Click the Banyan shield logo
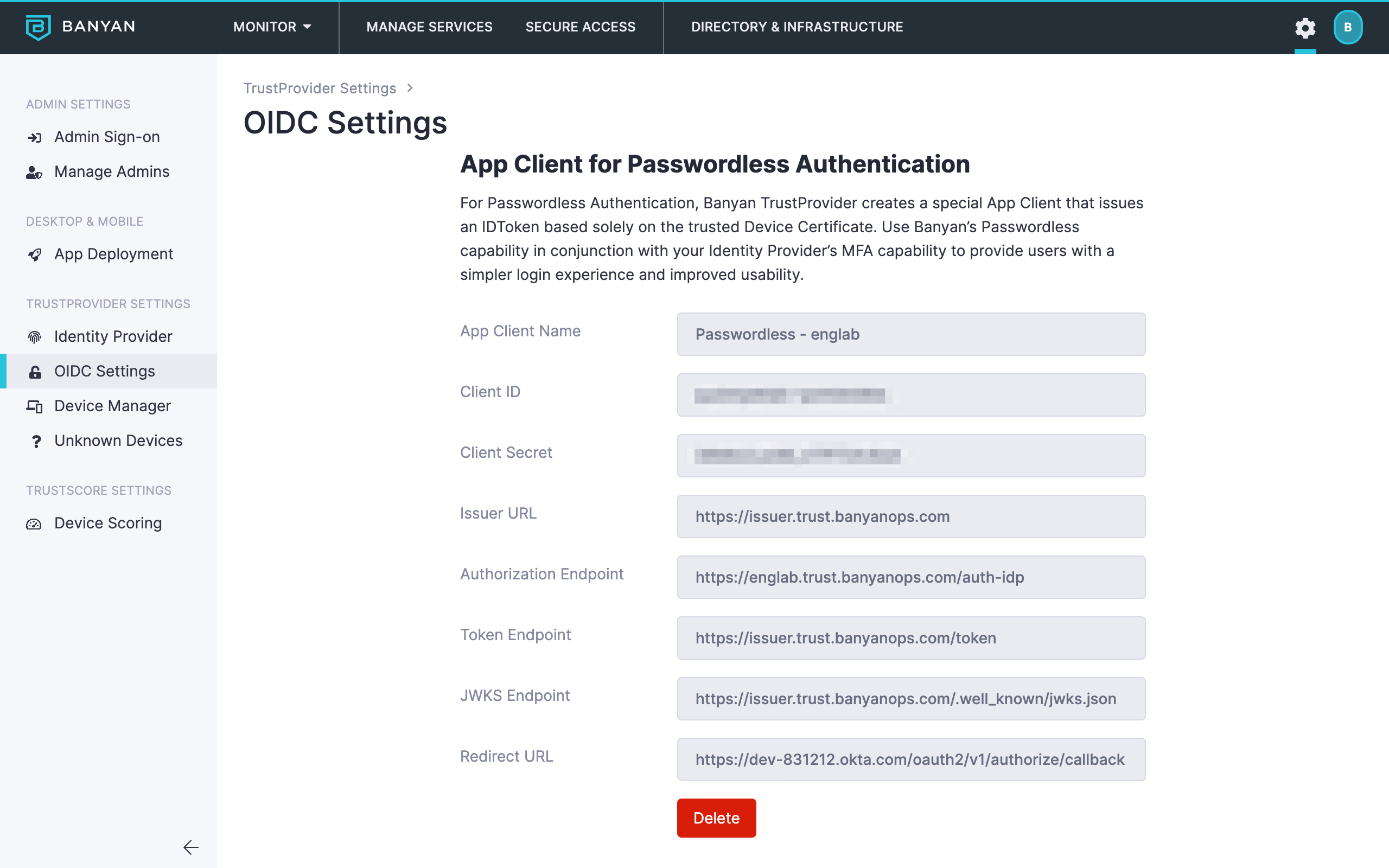 38,27
